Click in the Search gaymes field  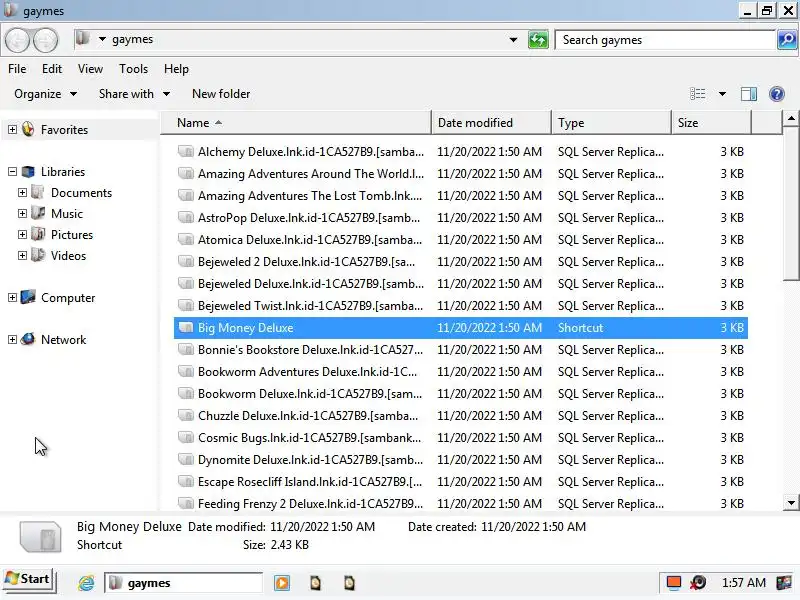pyautogui.click(x=665, y=40)
